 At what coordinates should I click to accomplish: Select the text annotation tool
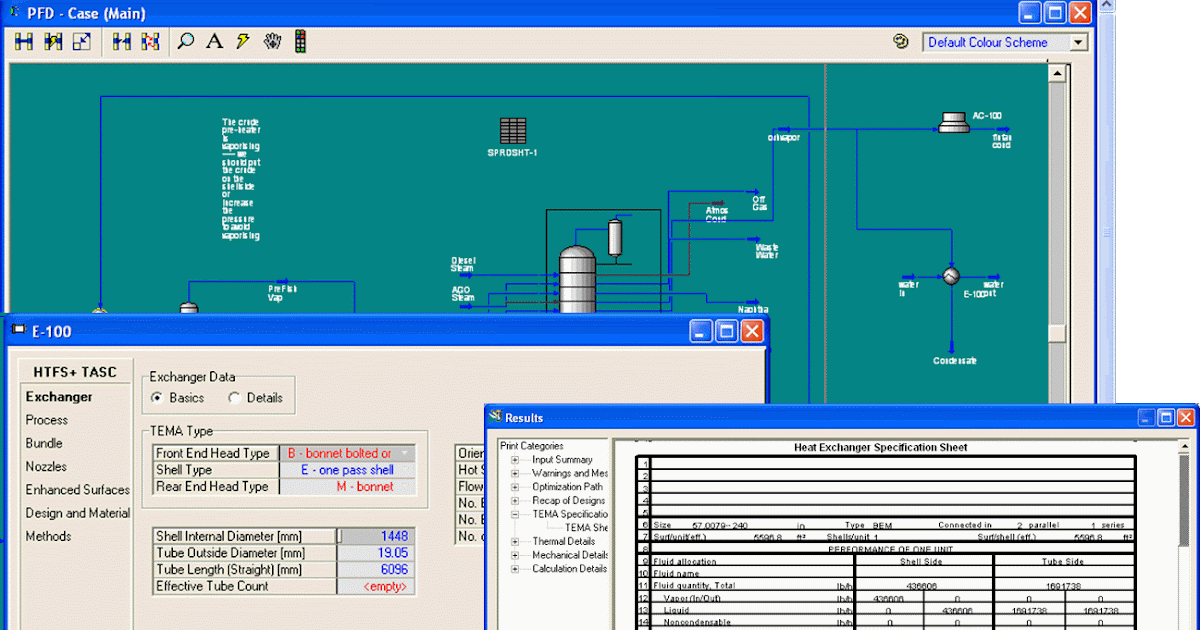point(213,42)
